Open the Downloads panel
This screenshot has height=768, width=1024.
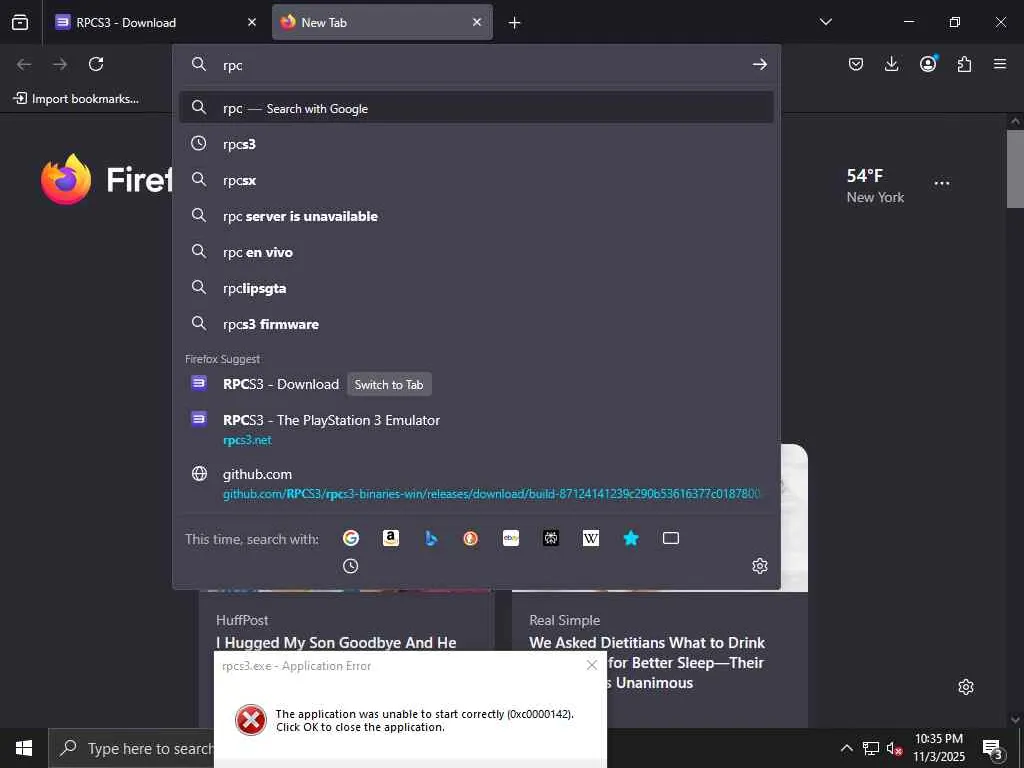[891, 64]
